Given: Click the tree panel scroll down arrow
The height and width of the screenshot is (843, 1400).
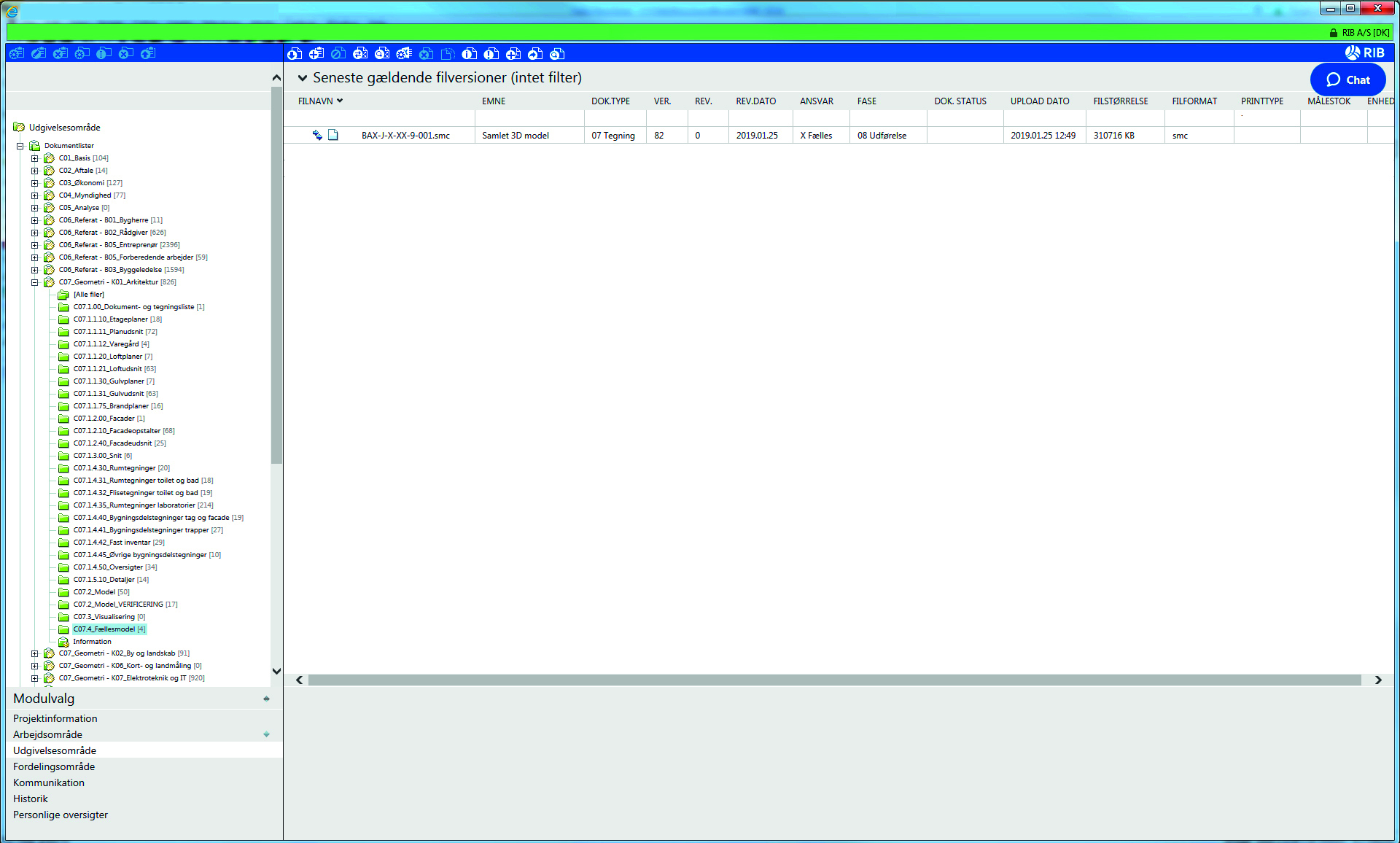Looking at the screenshot, I should [276, 671].
